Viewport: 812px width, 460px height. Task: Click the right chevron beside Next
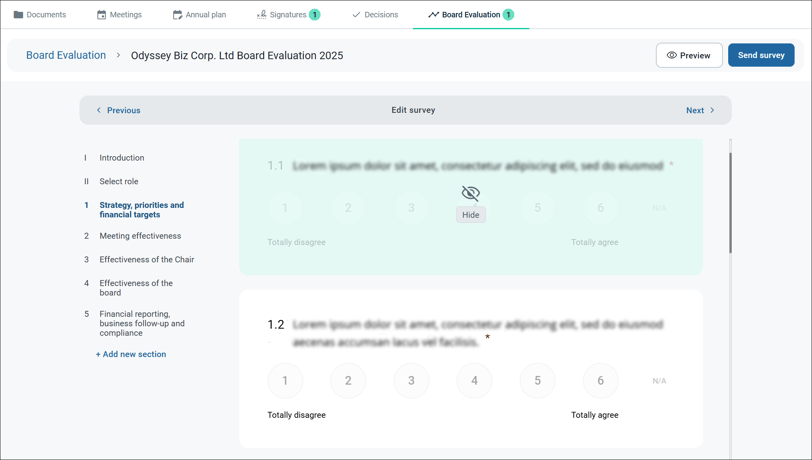[712, 110]
